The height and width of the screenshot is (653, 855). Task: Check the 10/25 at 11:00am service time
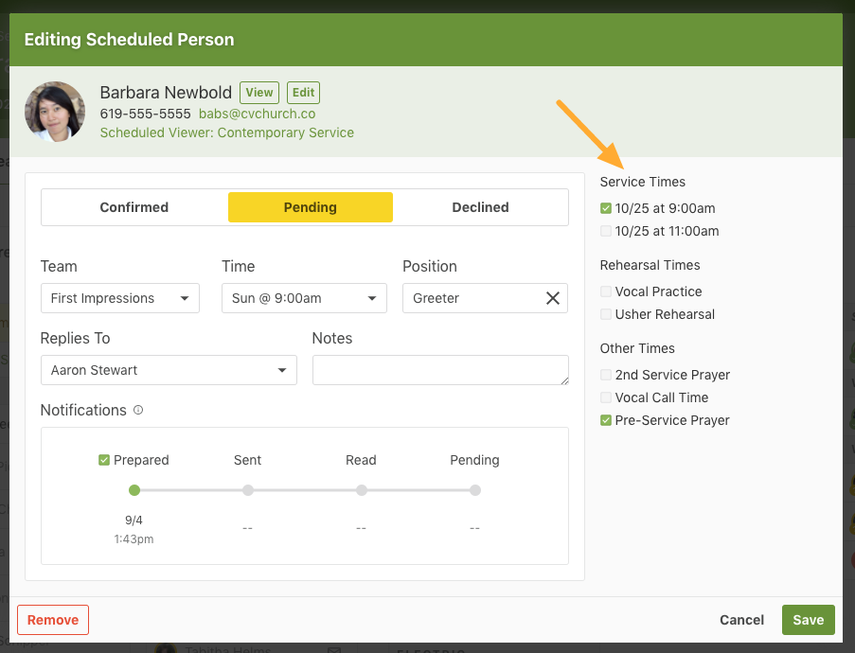(605, 231)
